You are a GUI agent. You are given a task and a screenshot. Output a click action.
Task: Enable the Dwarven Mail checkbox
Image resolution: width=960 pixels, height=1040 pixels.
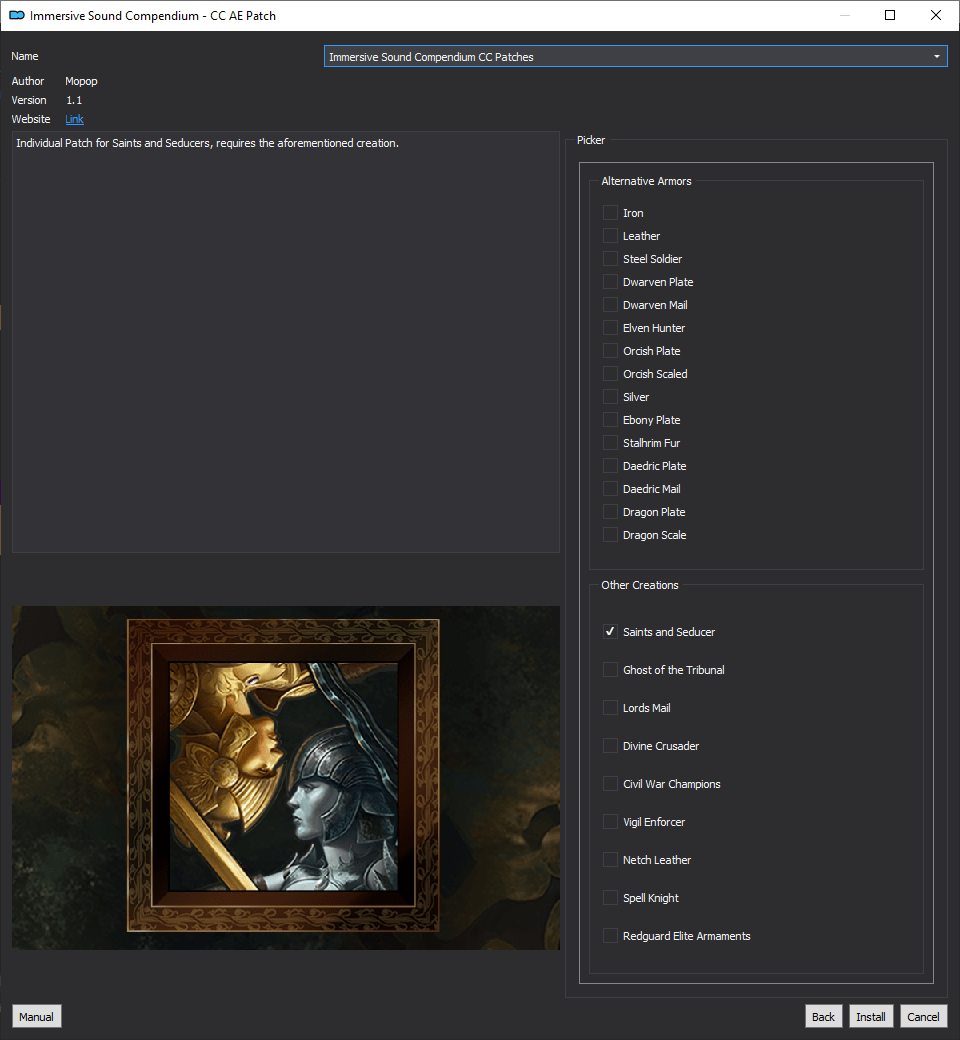pos(610,305)
